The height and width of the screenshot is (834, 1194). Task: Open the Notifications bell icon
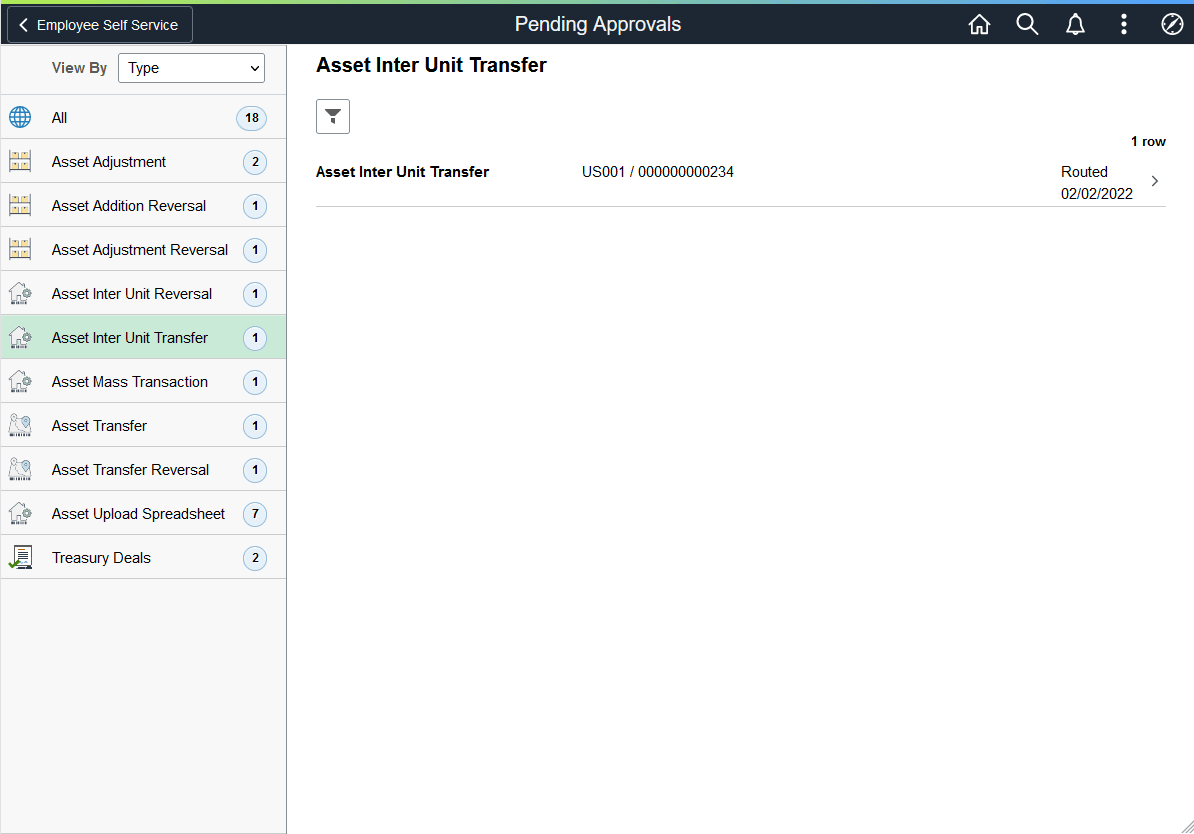pos(1075,23)
